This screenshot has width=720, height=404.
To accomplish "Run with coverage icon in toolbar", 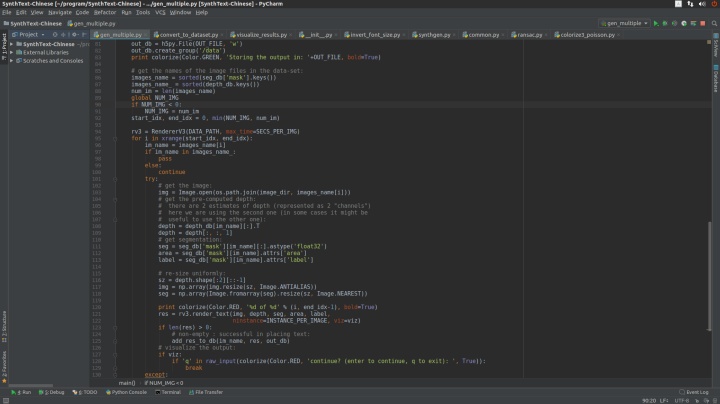I will [x=675, y=23].
